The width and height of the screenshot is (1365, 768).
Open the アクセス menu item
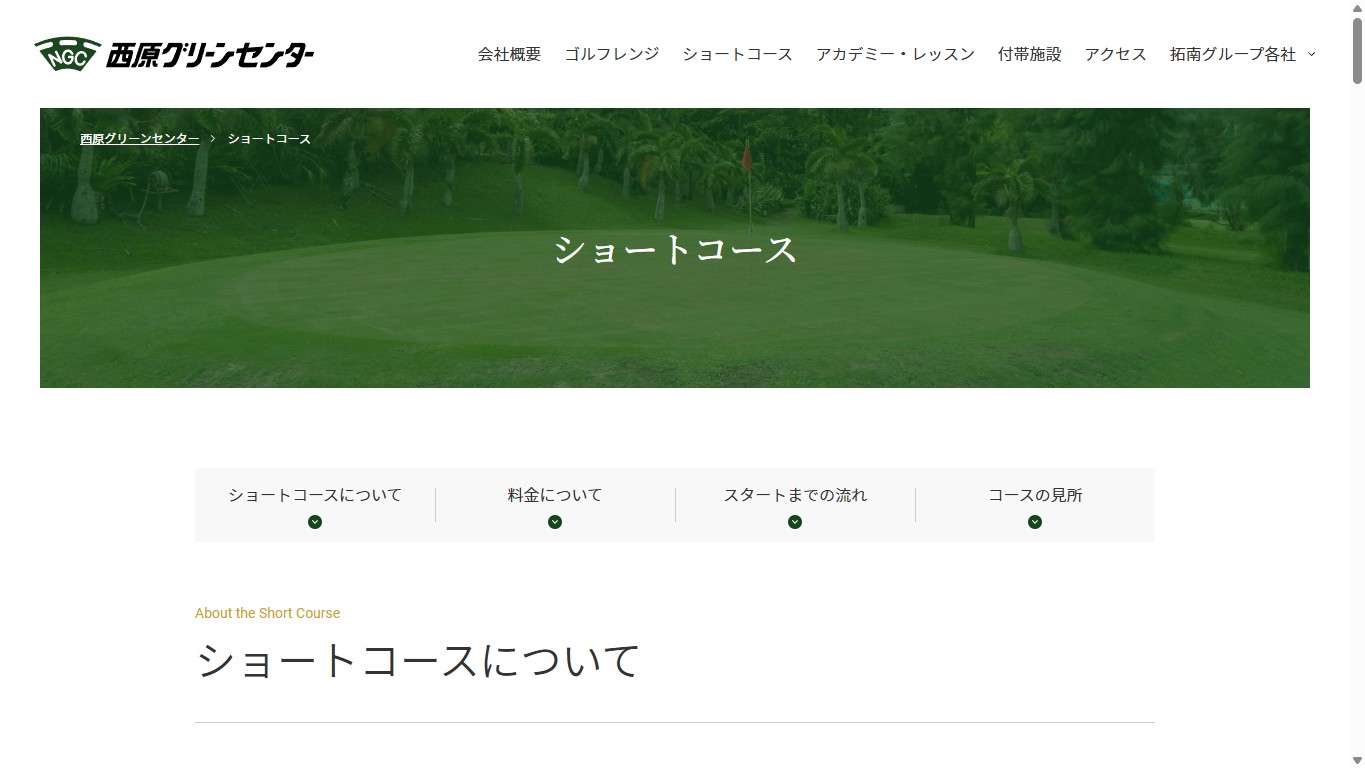click(1116, 54)
